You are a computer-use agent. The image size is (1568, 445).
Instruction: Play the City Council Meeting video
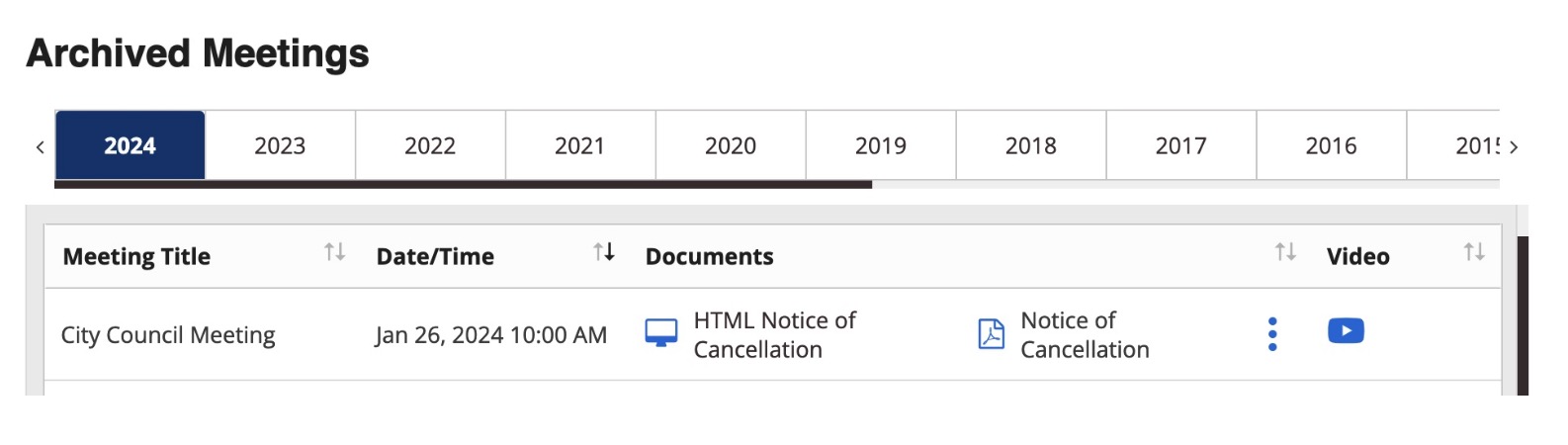coord(1346,330)
